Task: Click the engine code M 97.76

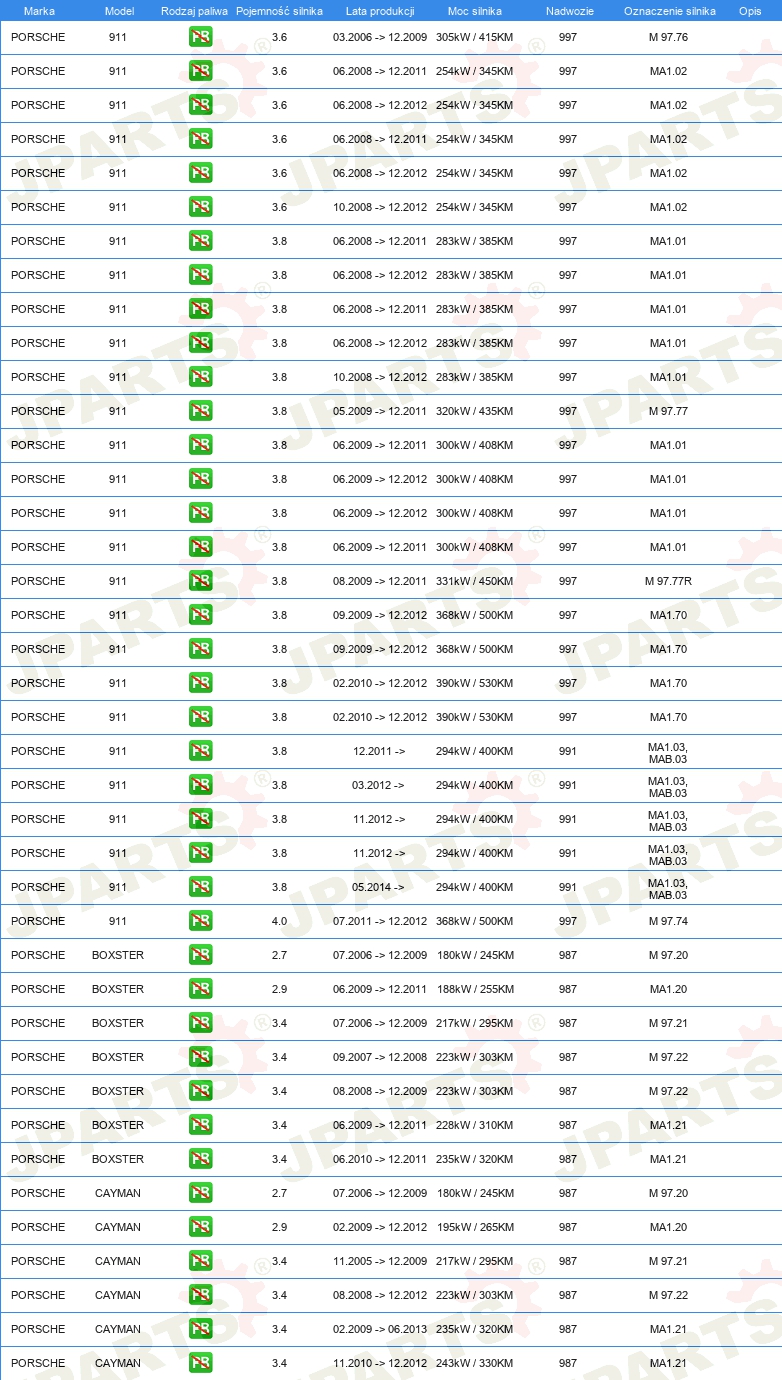Action: [x=668, y=37]
